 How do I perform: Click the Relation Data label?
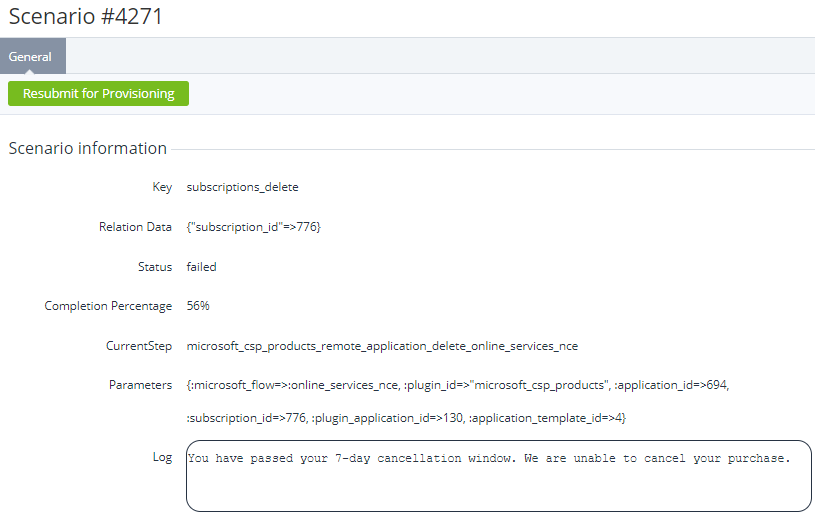tap(135, 227)
